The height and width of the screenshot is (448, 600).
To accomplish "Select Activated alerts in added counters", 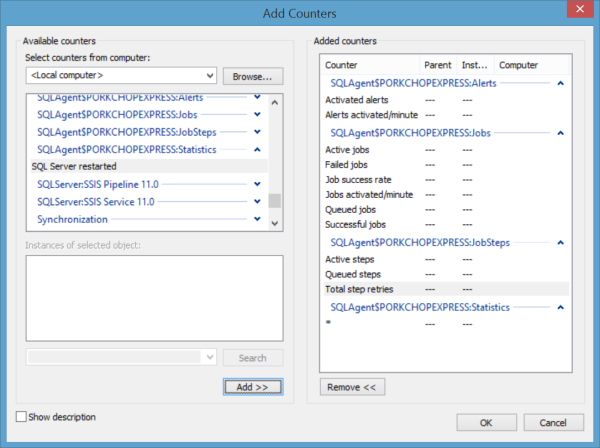I will coord(446,100).
